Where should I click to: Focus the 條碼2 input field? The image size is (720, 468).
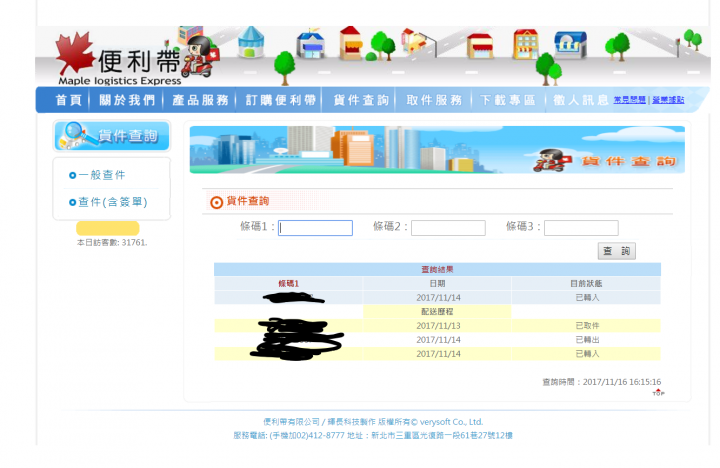[448, 228]
